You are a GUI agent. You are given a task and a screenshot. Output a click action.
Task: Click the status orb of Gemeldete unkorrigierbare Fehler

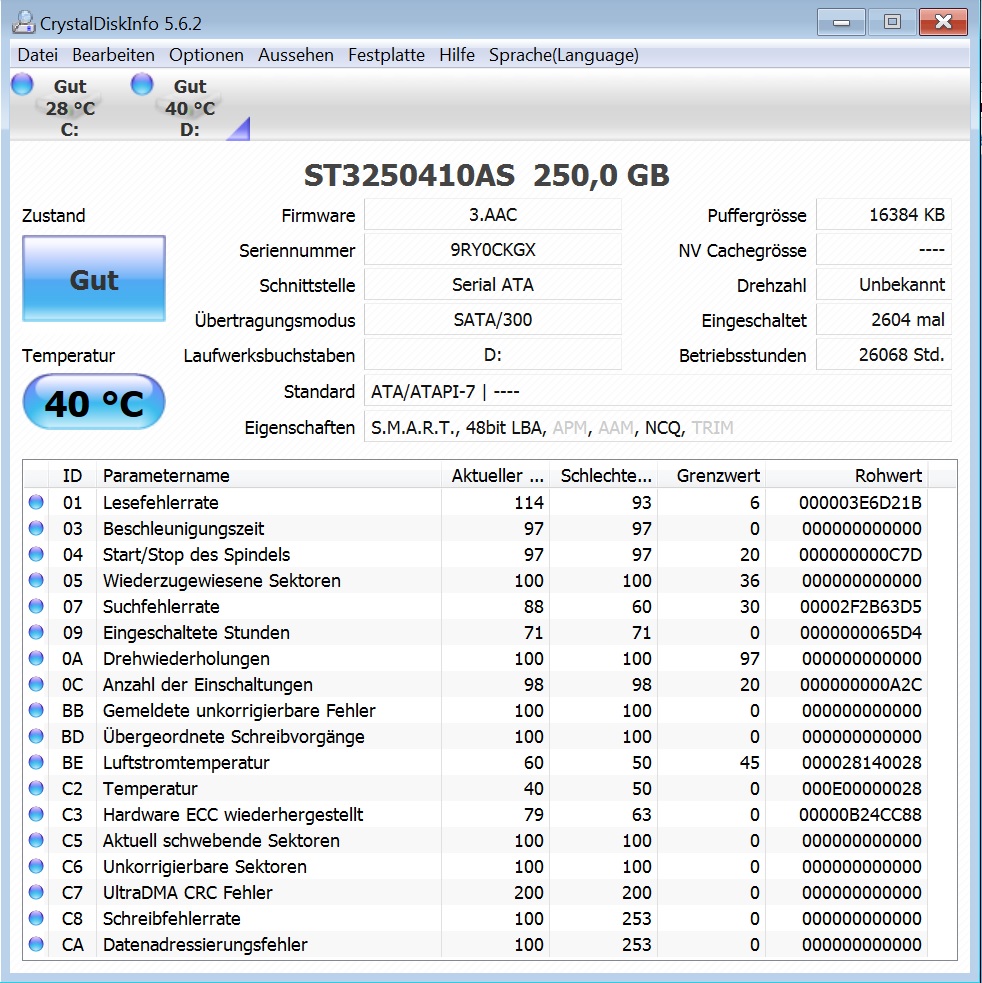[36, 710]
